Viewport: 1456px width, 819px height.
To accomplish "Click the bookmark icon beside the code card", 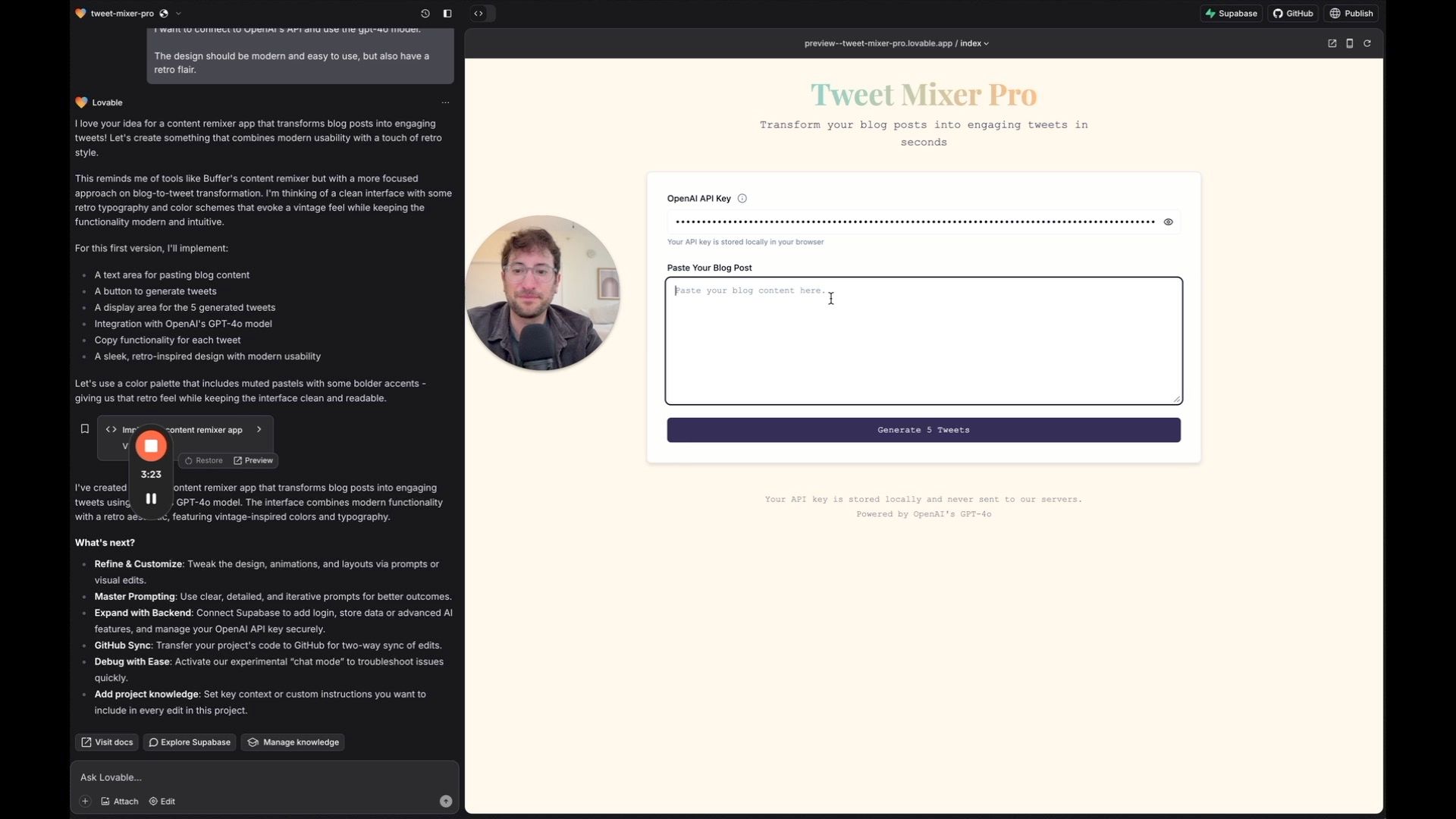I will click(x=85, y=429).
